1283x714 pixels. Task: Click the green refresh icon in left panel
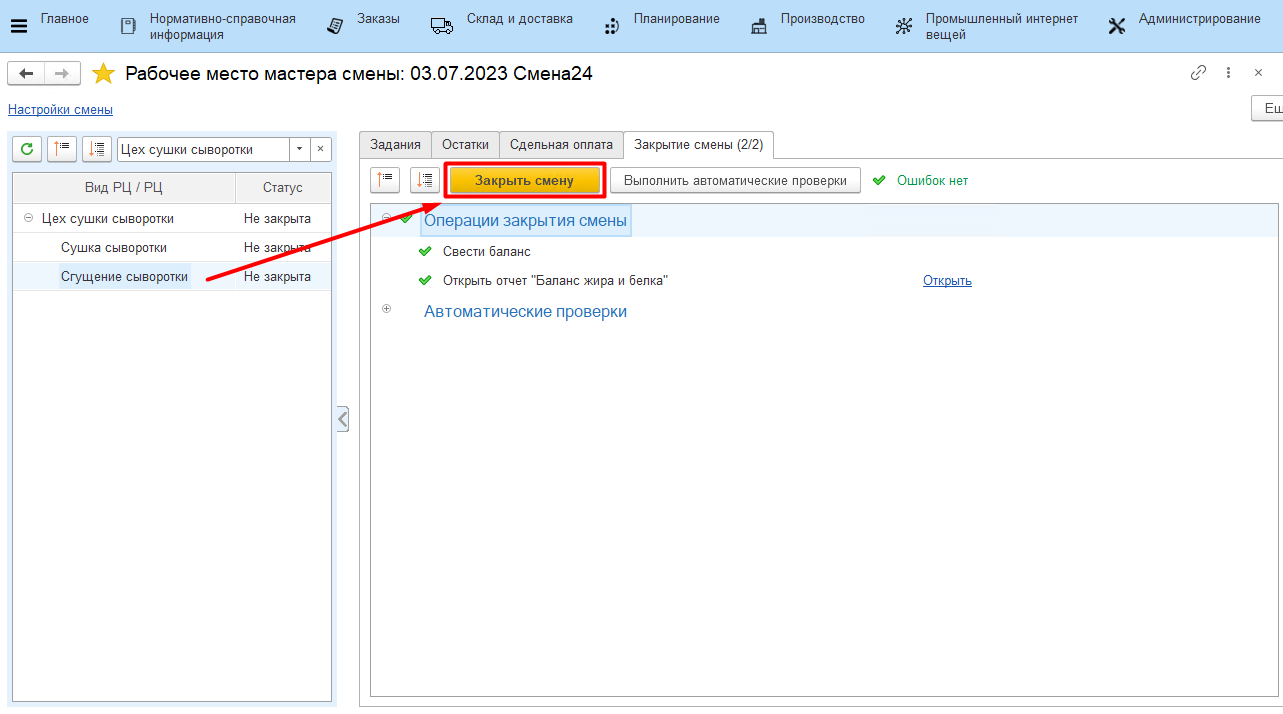[x=27, y=149]
